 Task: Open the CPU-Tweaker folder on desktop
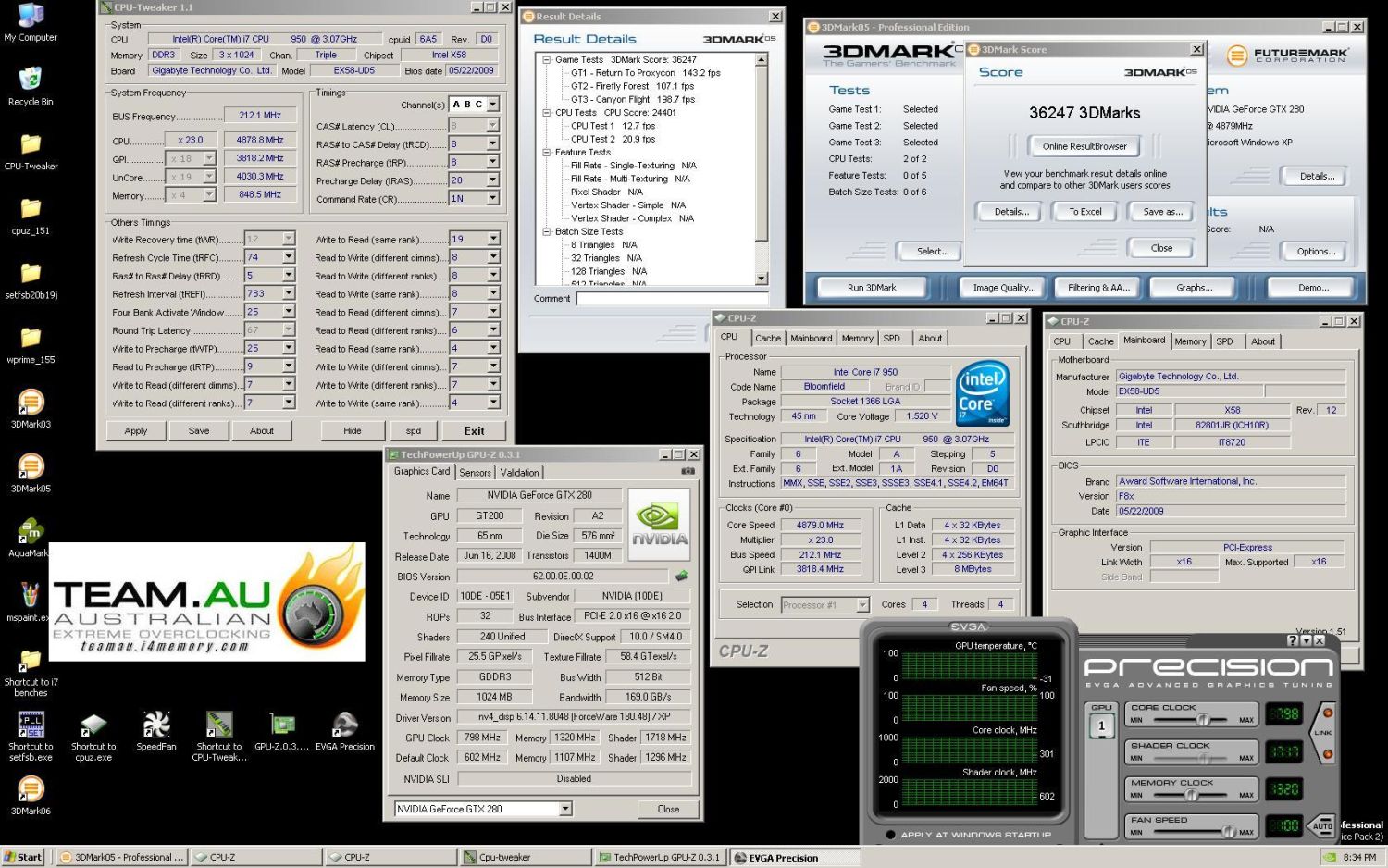click(x=31, y=152)
